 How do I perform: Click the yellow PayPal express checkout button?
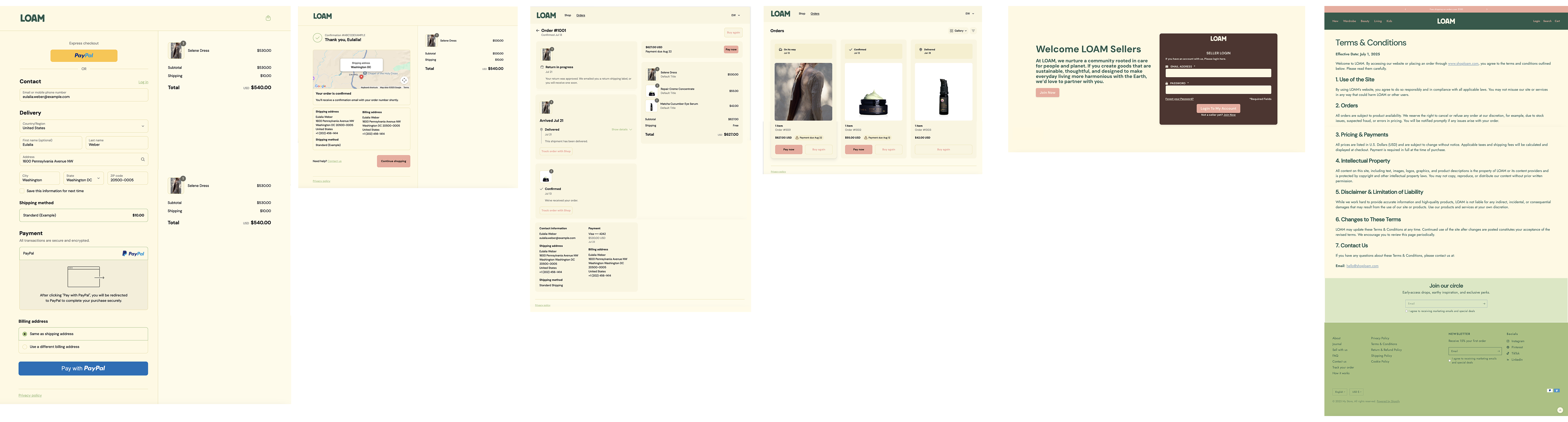pos(84,55)
